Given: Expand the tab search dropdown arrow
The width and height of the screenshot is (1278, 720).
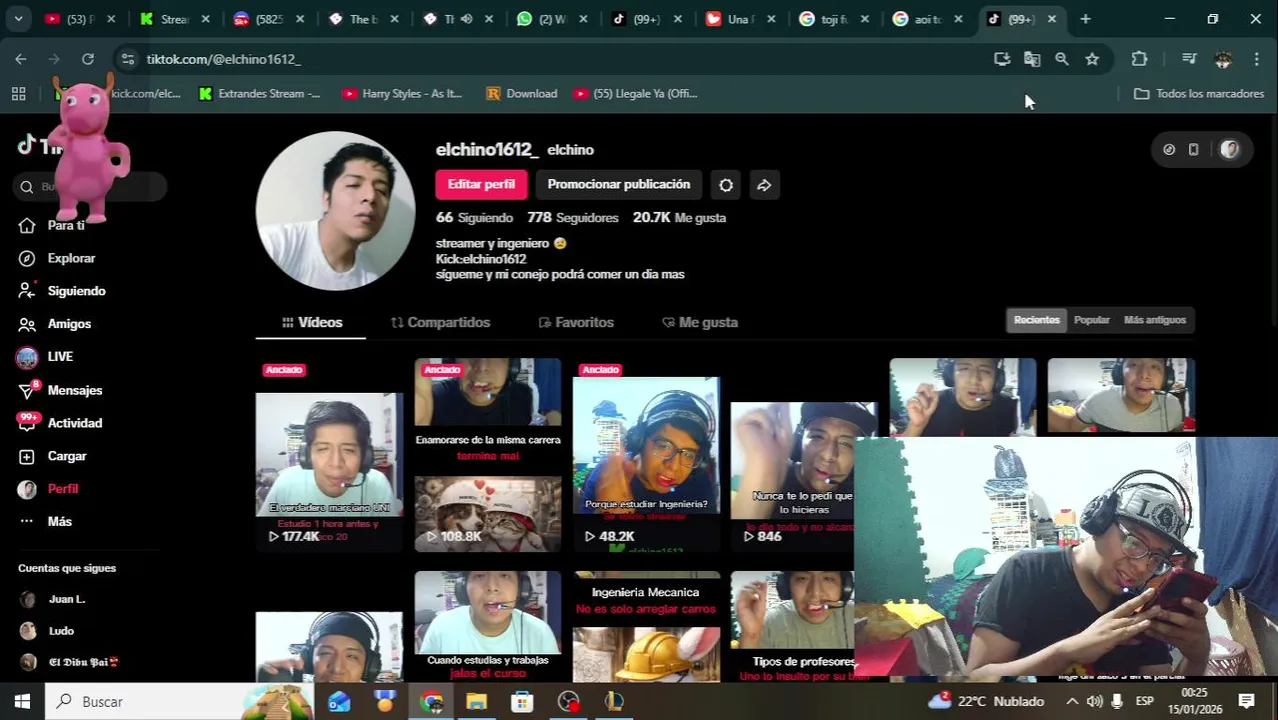Looking at the screenshot, I should 19,18.
